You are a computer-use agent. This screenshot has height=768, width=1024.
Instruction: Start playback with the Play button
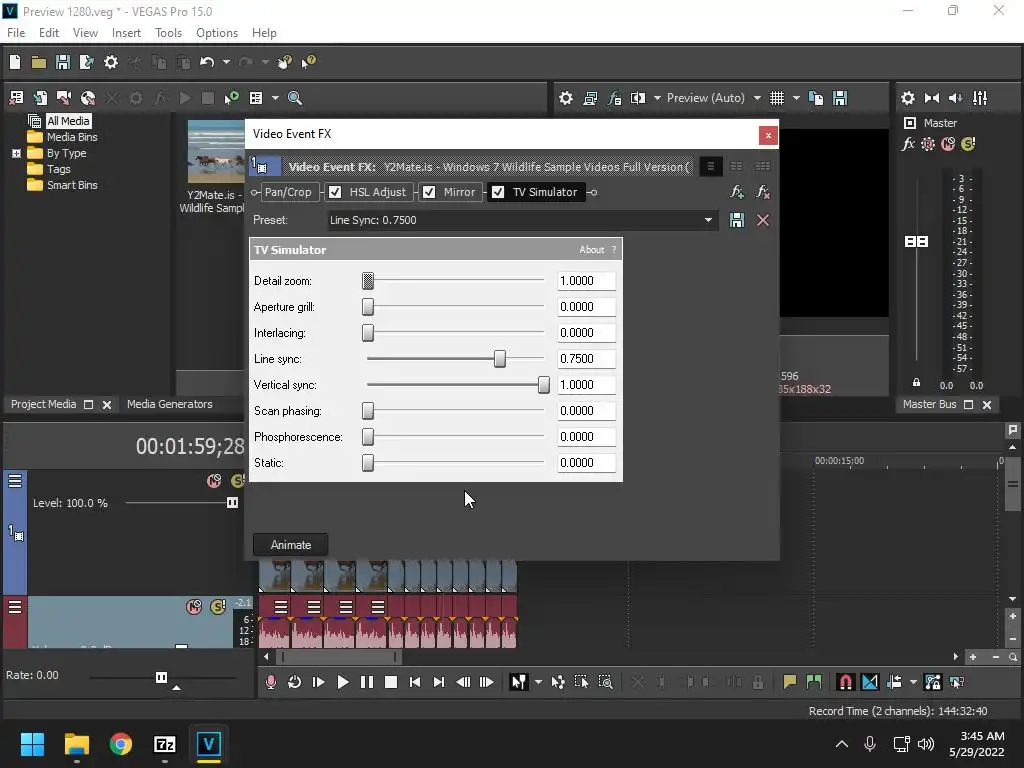tap(342, 682)
